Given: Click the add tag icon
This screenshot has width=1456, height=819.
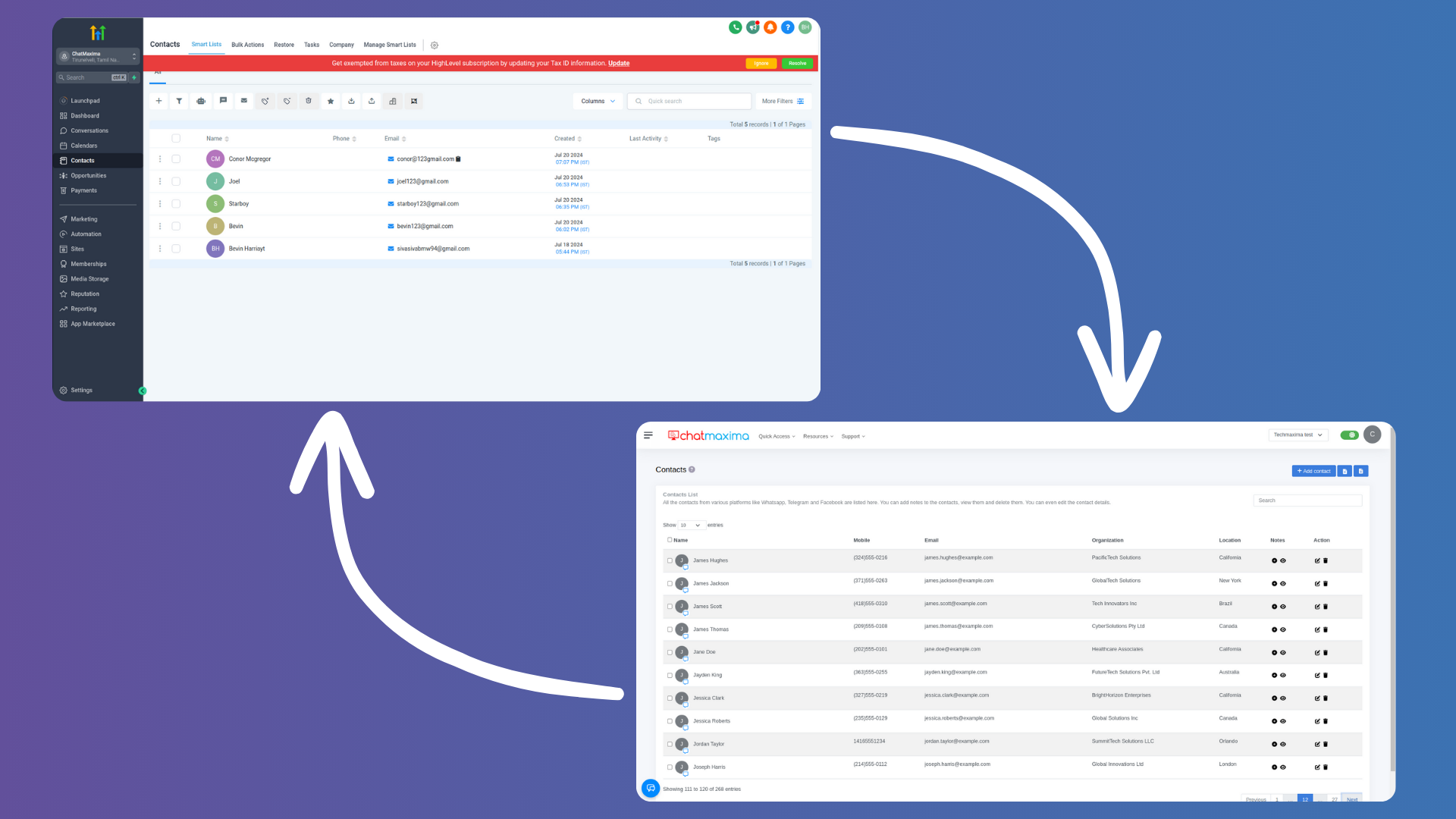Looking at the screenshot, I should pos(265,101).
